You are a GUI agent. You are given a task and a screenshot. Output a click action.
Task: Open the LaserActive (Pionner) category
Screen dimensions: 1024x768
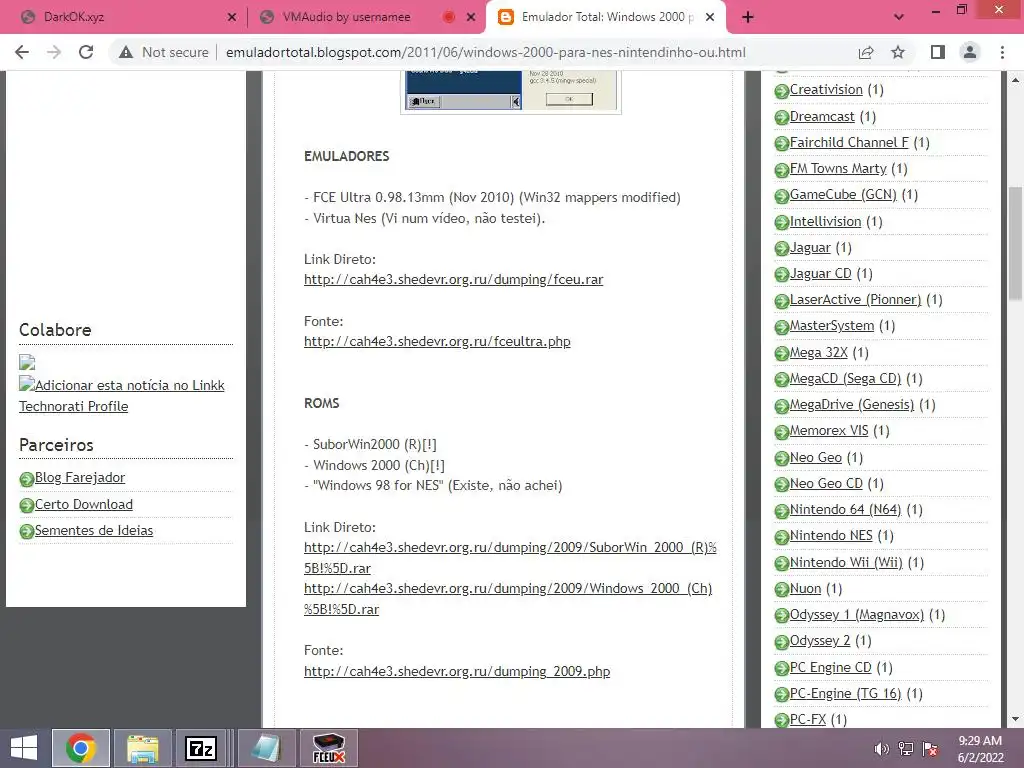pyautogui.click(x=856, y=300)
